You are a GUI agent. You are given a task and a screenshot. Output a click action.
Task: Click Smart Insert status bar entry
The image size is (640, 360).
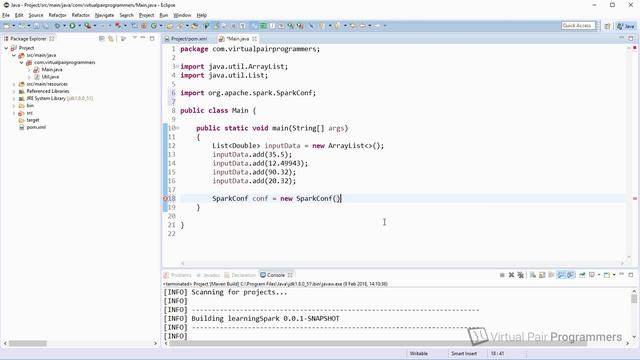[464, 353]
